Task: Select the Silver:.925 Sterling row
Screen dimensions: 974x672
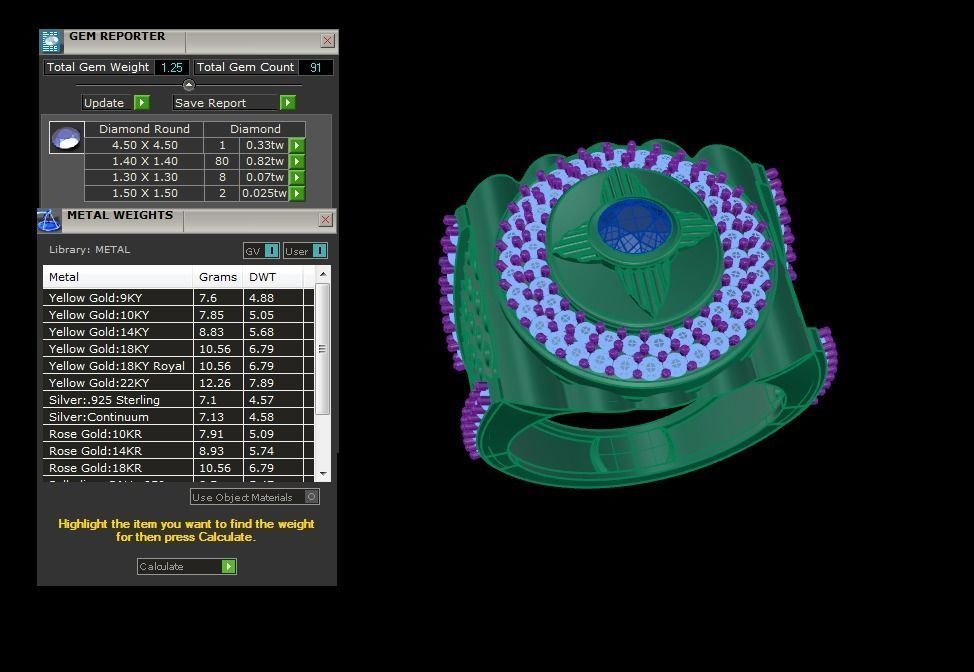Action: tap(178, 400)
